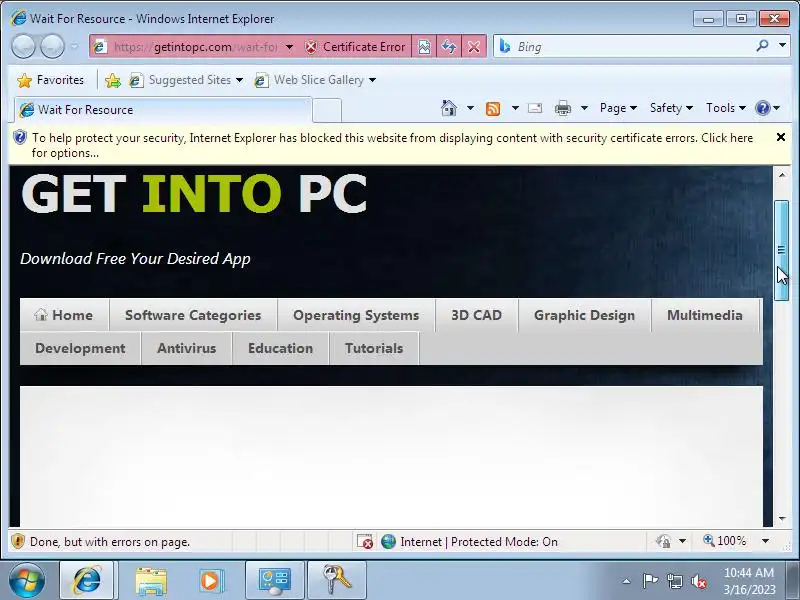Click Internet Explorer taskbar icon

(x=88, y=580)
